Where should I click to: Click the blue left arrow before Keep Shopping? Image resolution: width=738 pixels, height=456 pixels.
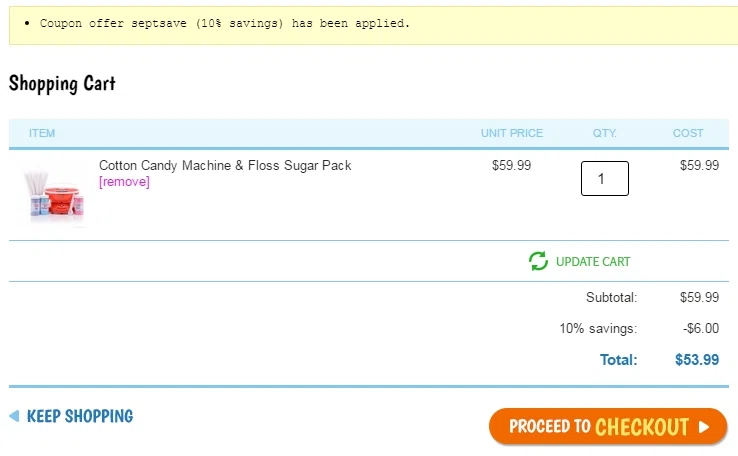[x=14, y=416]
